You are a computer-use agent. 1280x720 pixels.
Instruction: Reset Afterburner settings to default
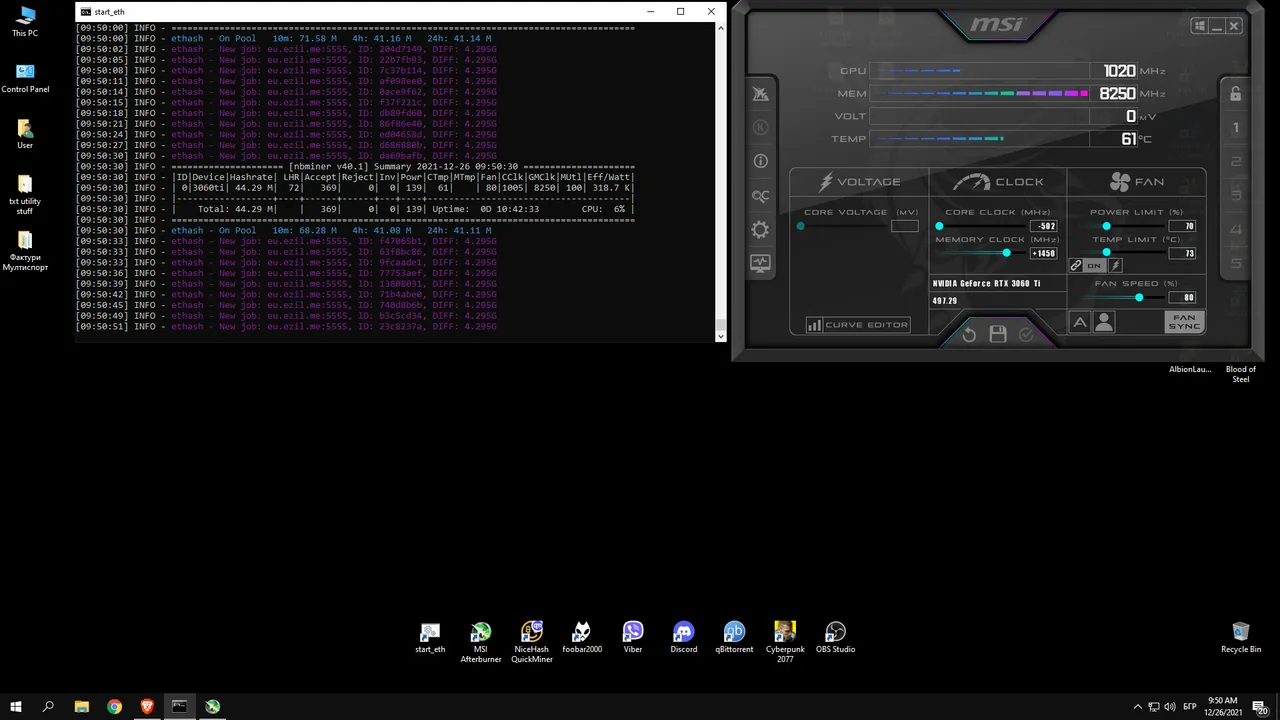click(969, 335)
